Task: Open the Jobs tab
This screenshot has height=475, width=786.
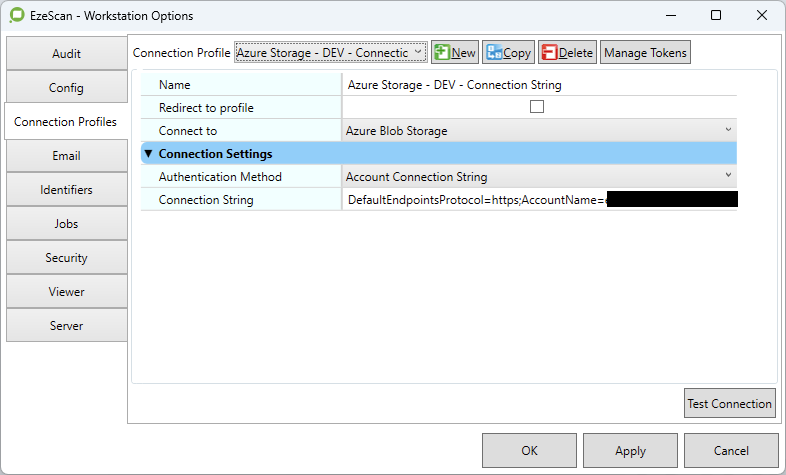Action: point(66,224)
